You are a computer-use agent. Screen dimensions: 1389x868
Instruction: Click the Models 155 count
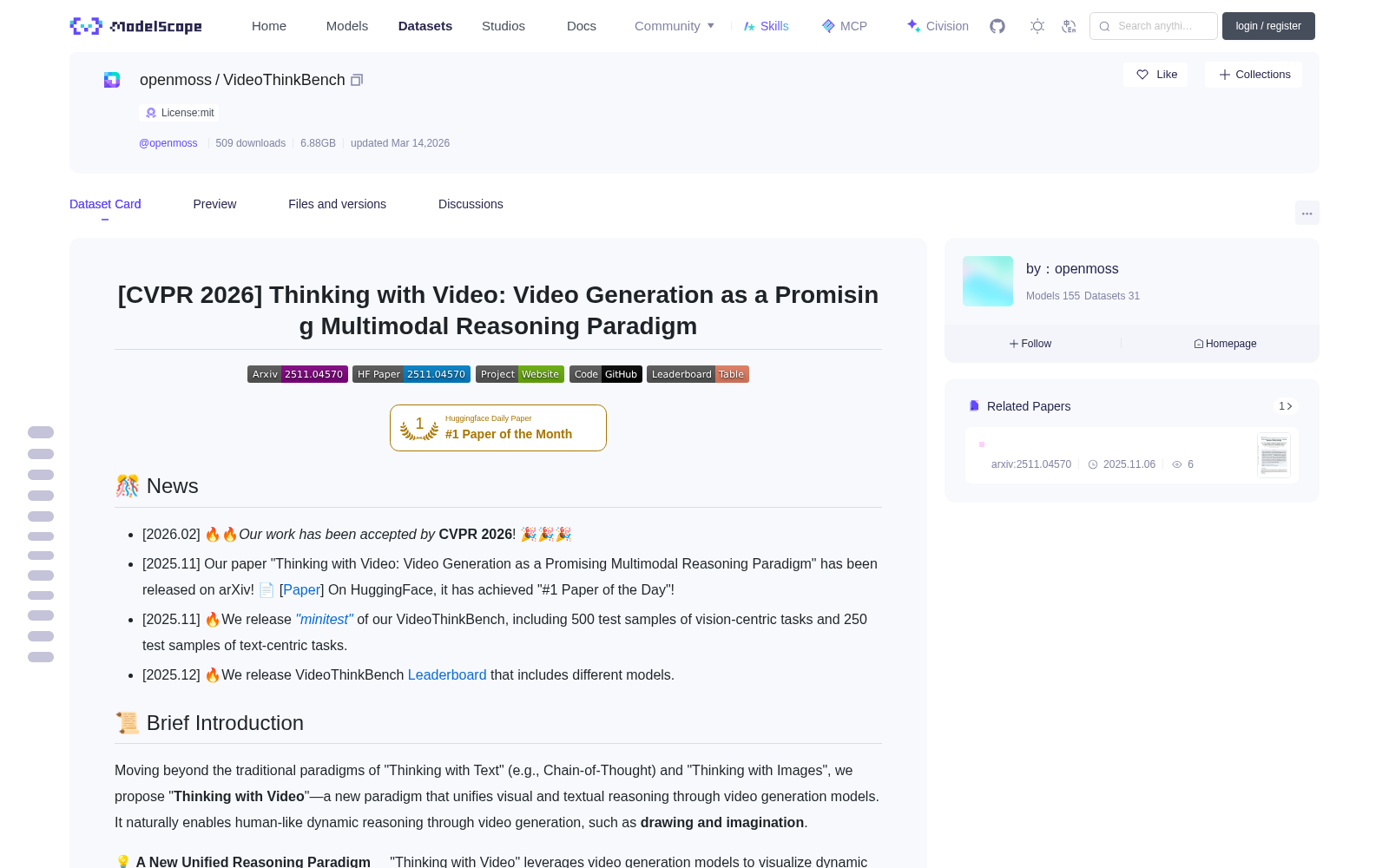tap(1053, 296)
